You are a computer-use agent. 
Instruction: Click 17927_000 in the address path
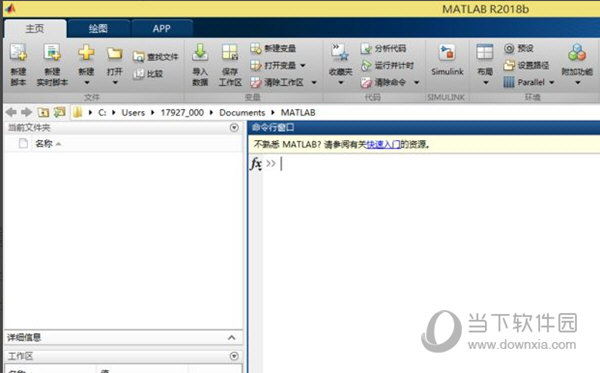pos(182,112)
